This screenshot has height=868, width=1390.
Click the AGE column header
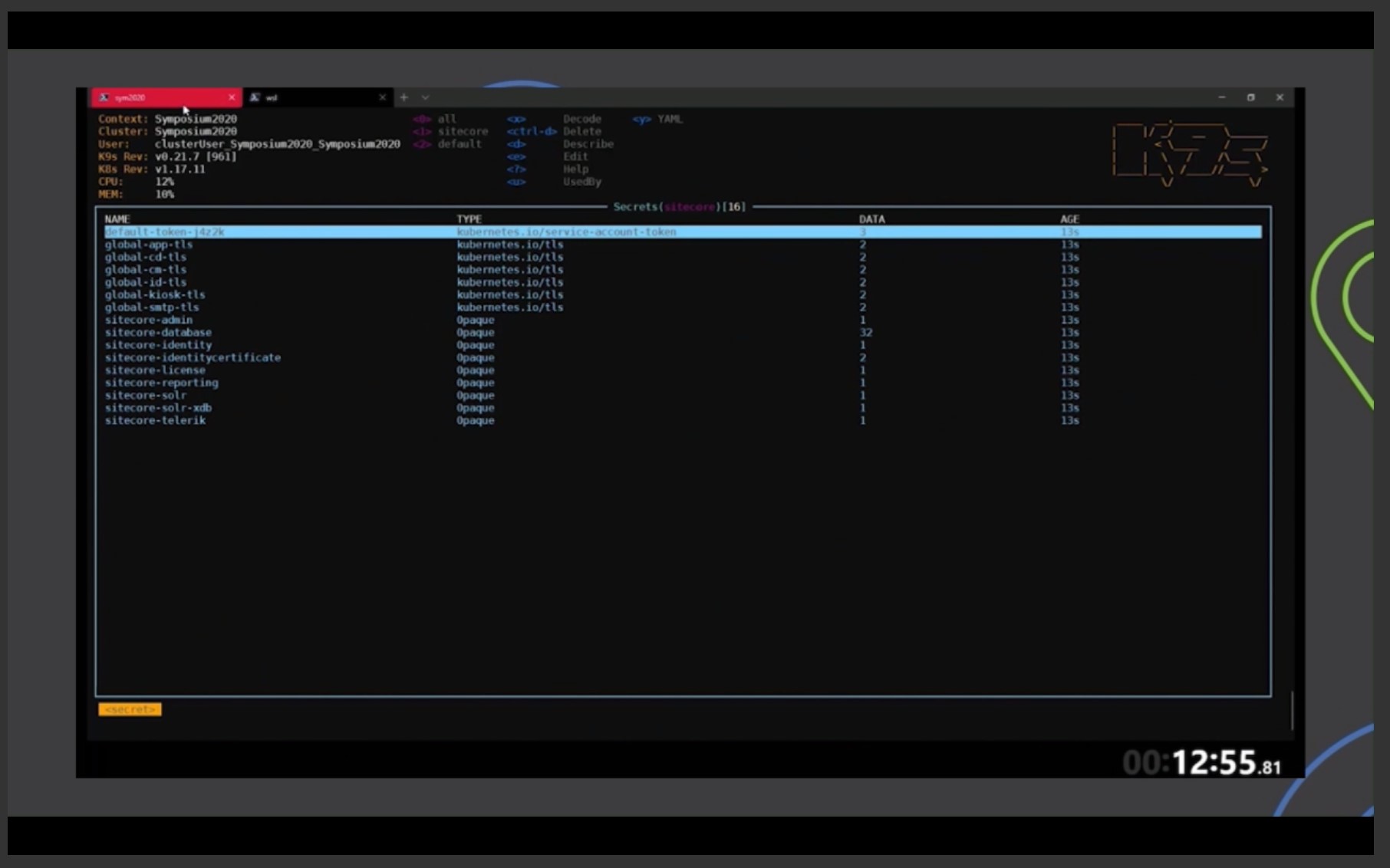(1070, 219)
